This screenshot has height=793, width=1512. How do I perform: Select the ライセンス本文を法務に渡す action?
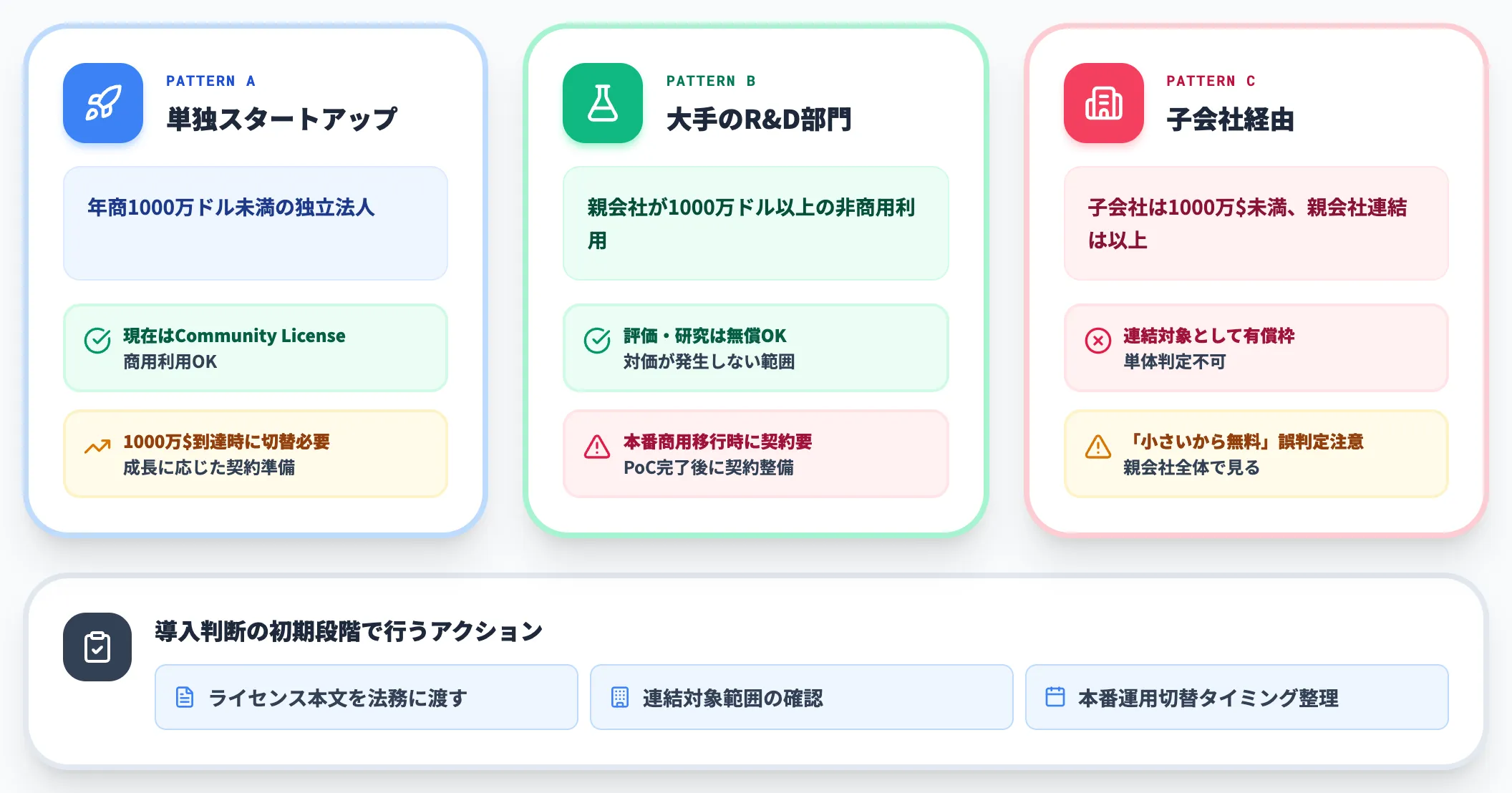click(367, 697)
